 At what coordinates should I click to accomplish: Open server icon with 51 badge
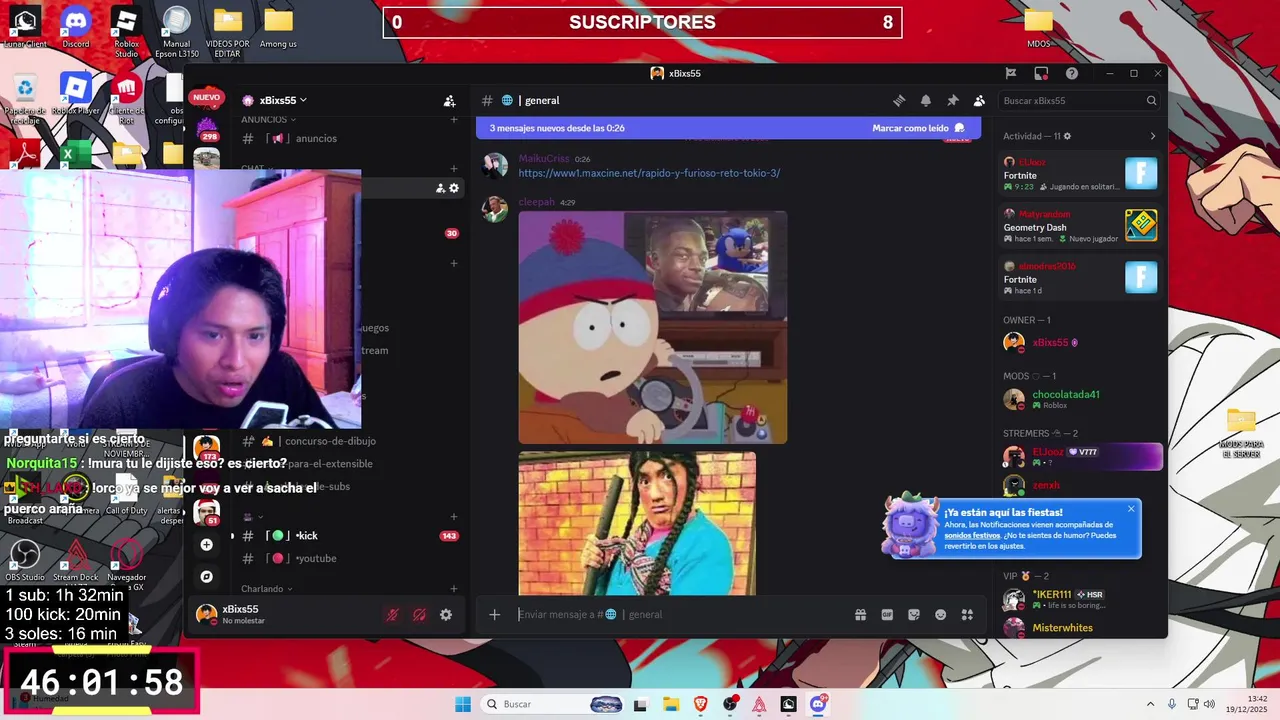pos(207,512)
